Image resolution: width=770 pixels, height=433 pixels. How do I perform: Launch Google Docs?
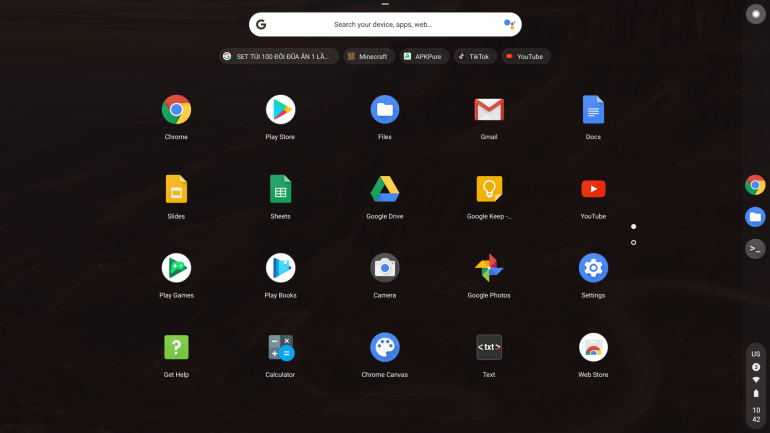click(593, 109)
